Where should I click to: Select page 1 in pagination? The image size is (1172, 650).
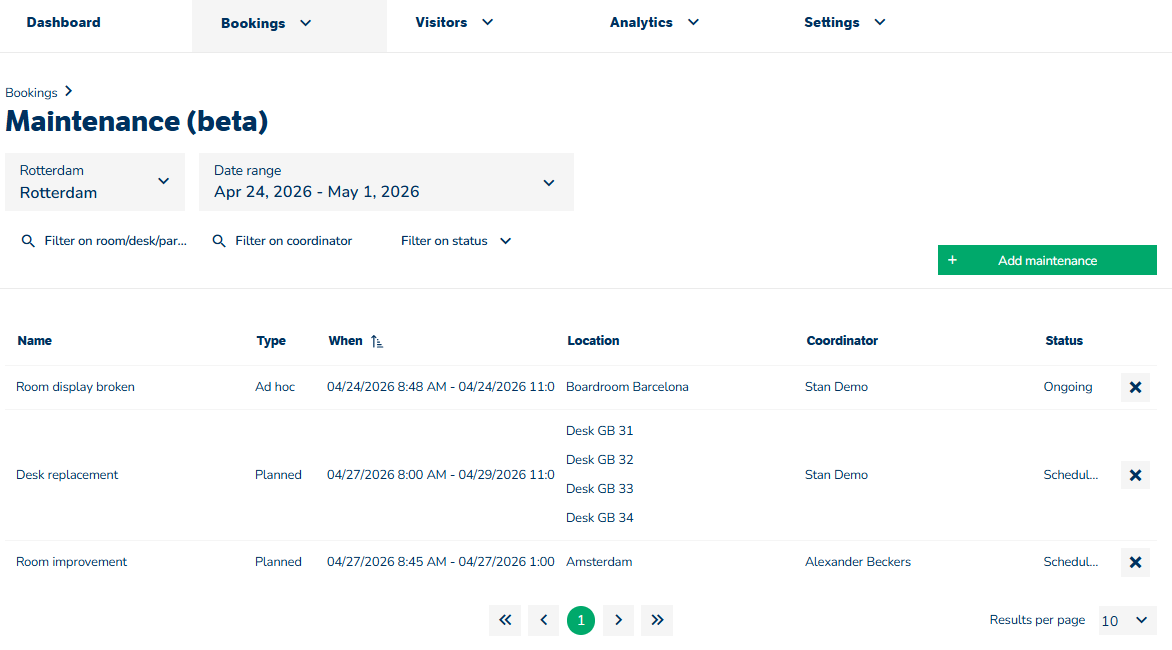coord(581,620)
